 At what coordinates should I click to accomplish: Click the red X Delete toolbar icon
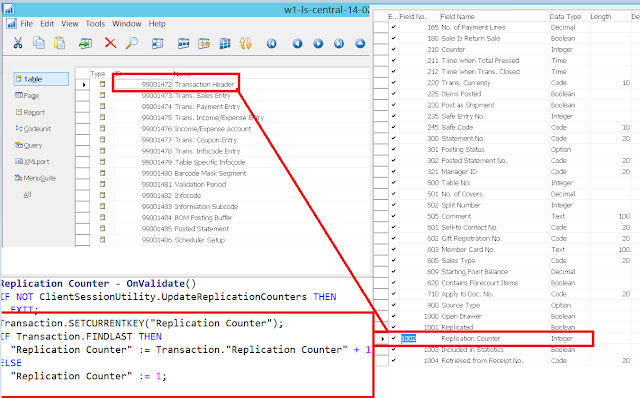point(110,43)
